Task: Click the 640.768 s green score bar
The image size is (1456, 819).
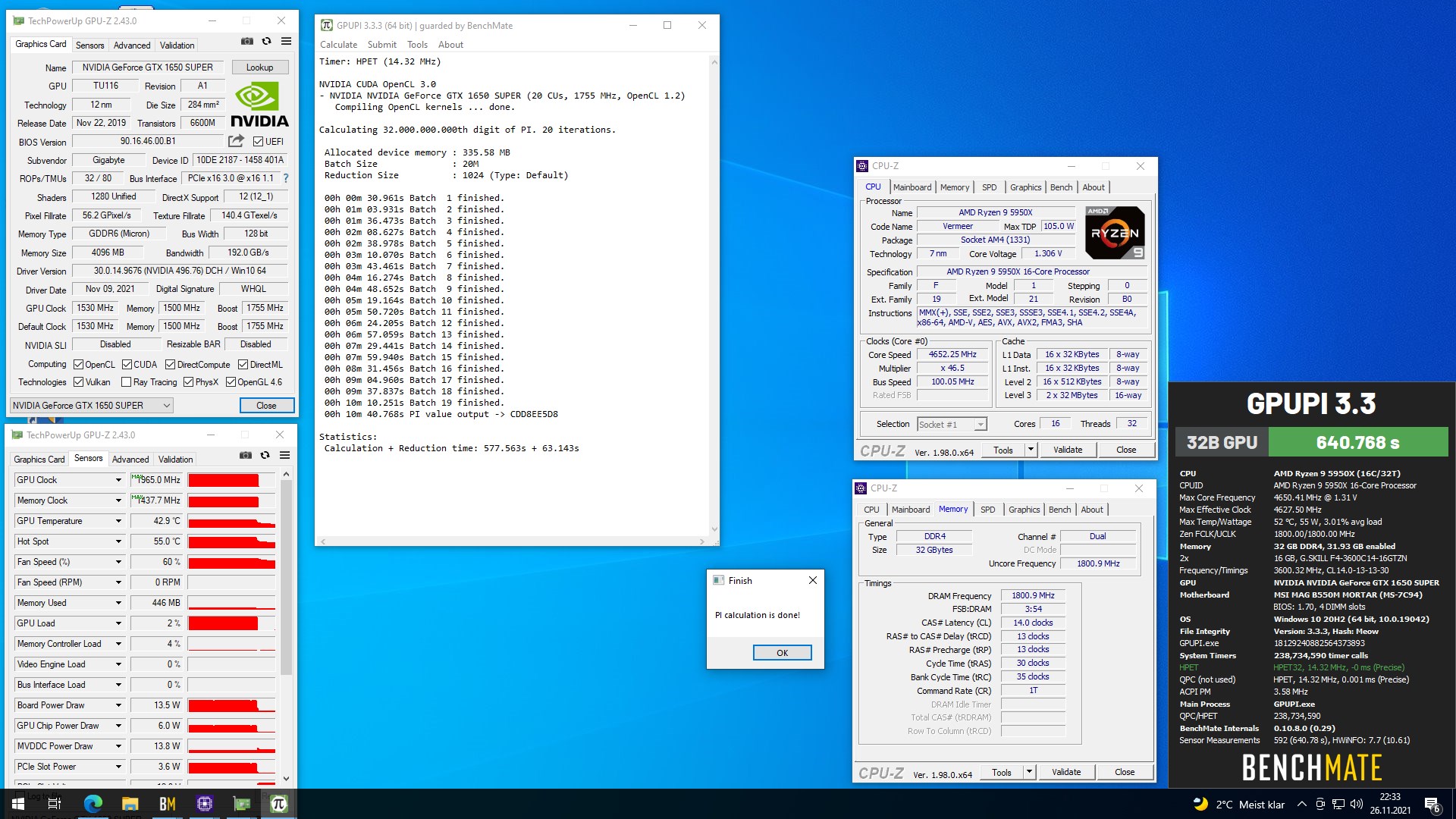Action: click(x=1357, y=442)
